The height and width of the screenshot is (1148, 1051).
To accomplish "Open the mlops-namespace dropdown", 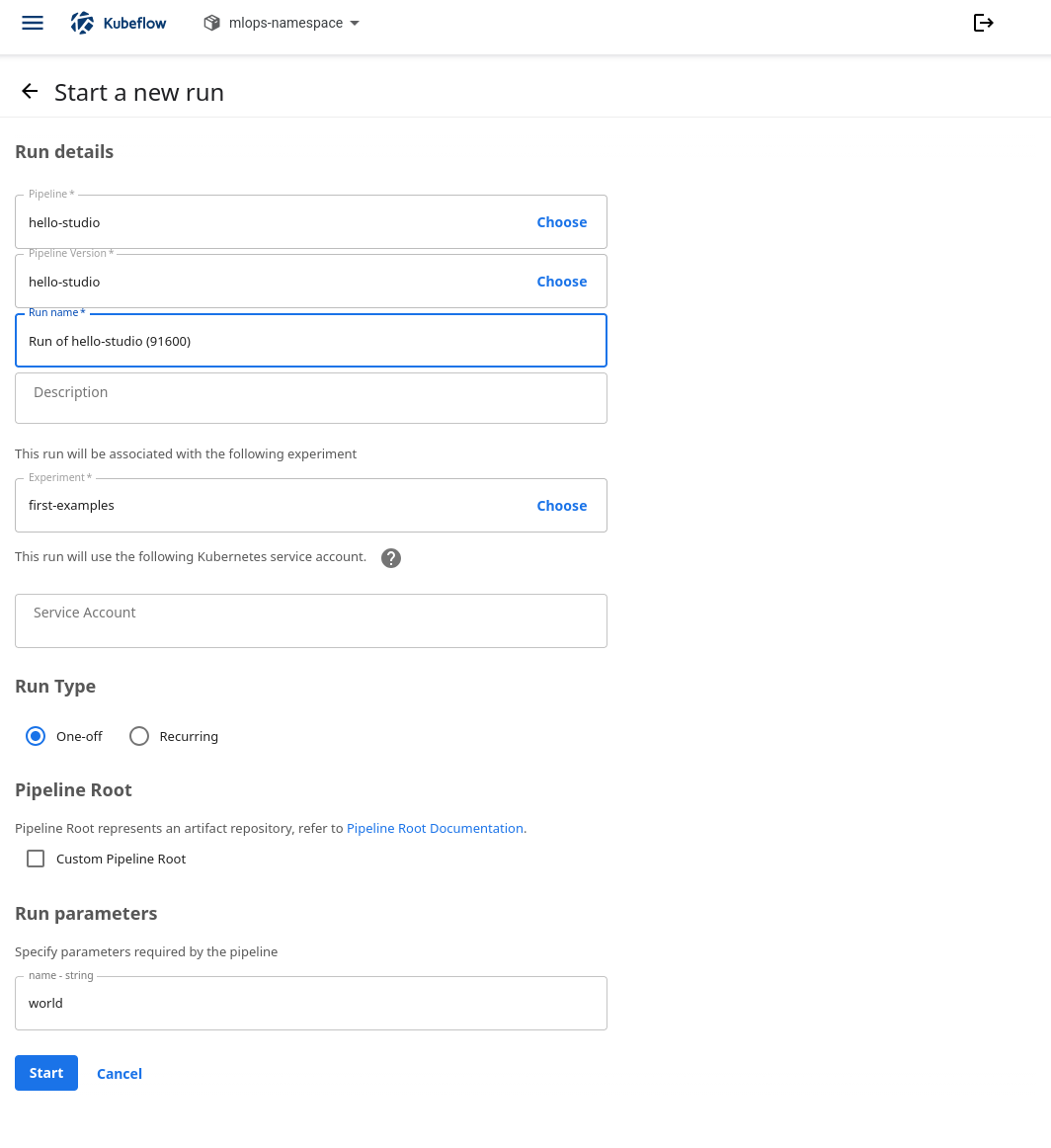I will pos(282,23).
